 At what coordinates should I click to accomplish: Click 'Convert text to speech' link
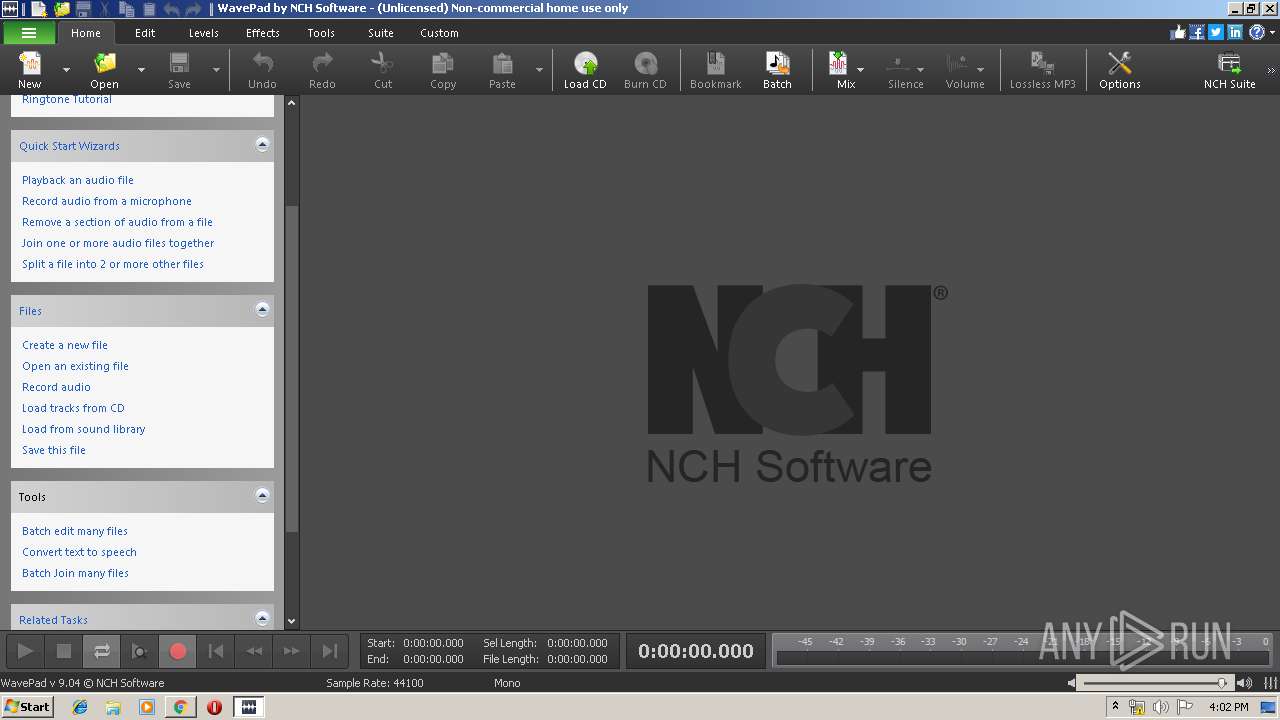(x=79, y=552)
